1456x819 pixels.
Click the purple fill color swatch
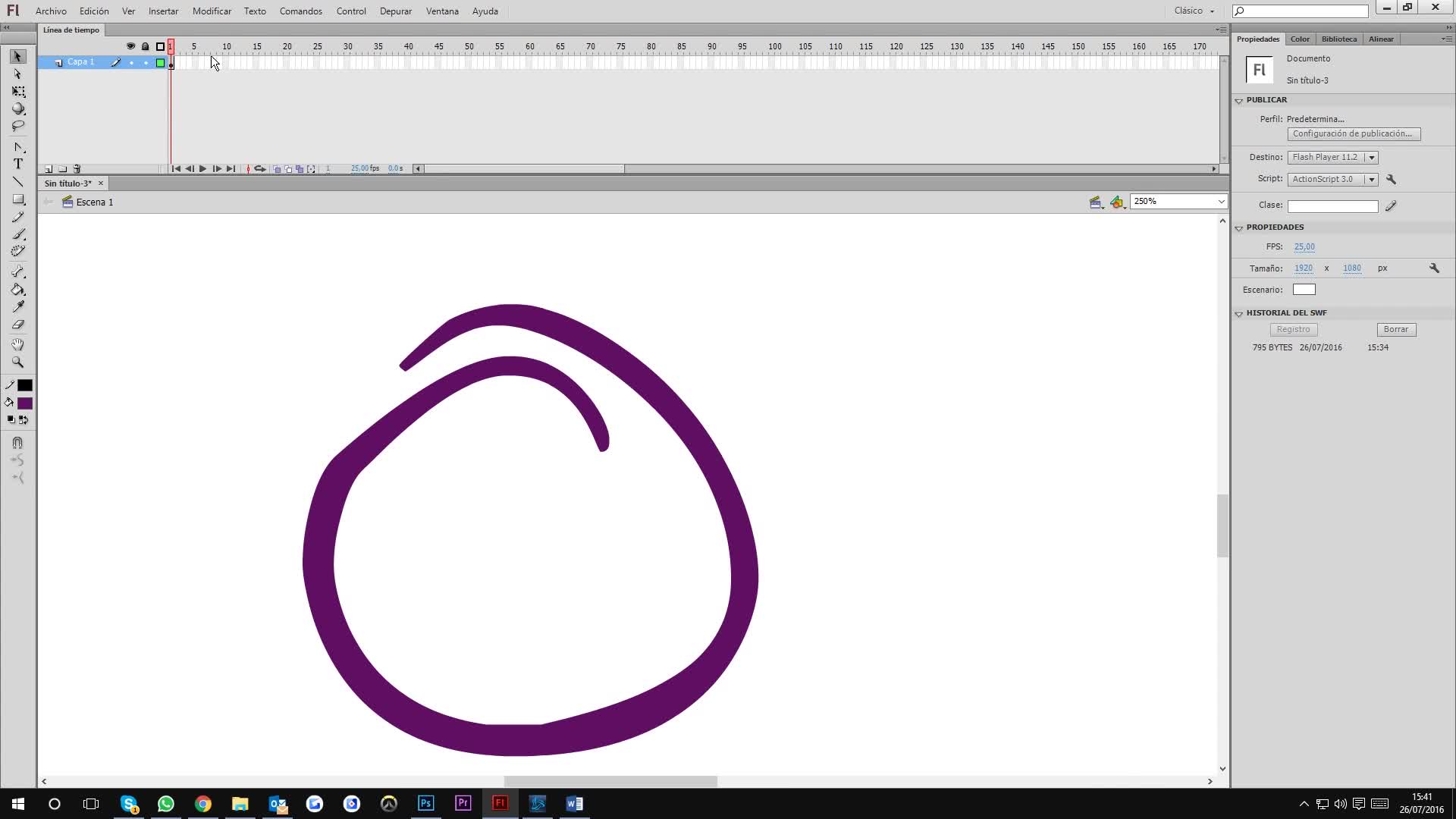[x=25, y=403]
